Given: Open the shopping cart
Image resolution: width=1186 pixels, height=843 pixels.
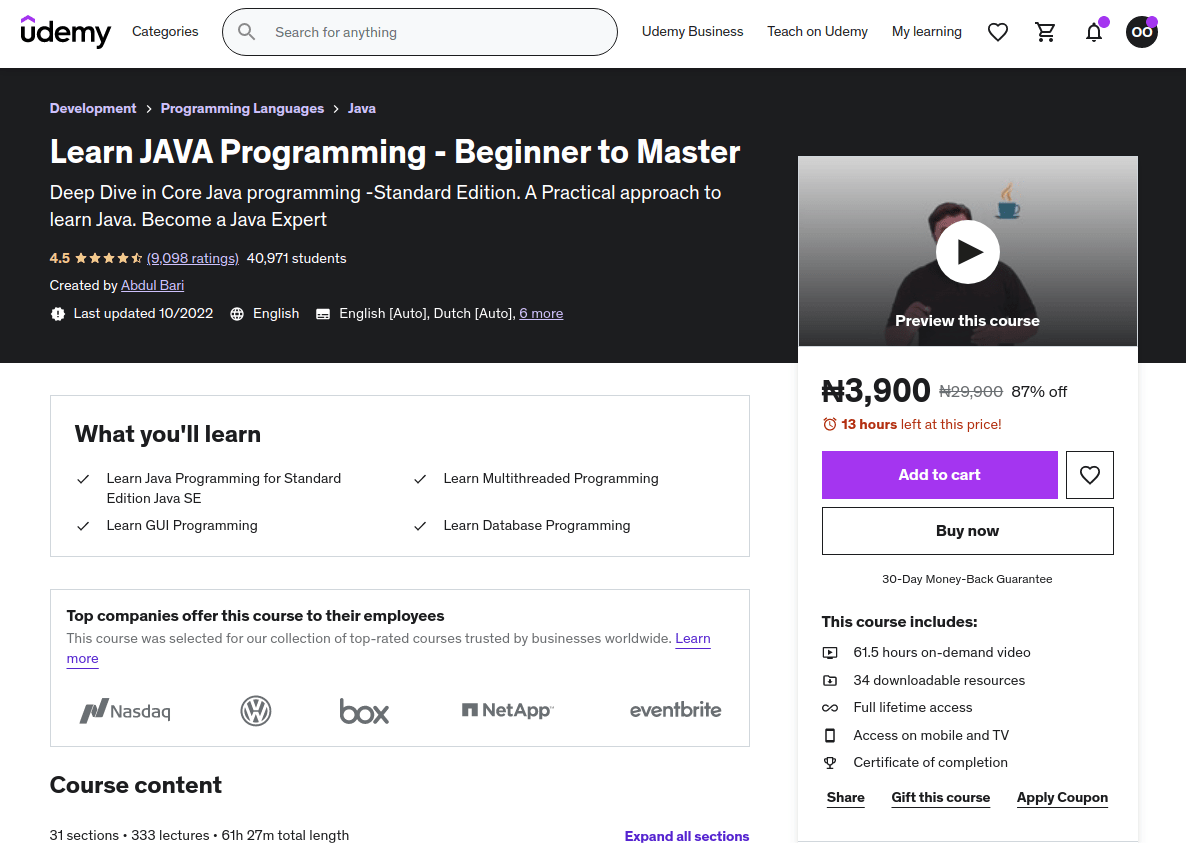Looking at the screenshot, I should [1045, 32].
